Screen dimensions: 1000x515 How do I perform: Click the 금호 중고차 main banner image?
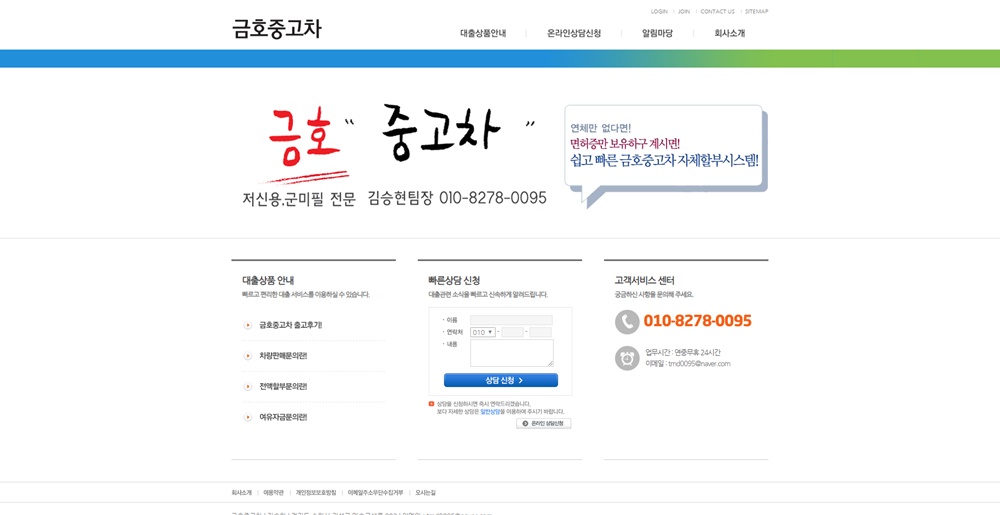(394, 156)
